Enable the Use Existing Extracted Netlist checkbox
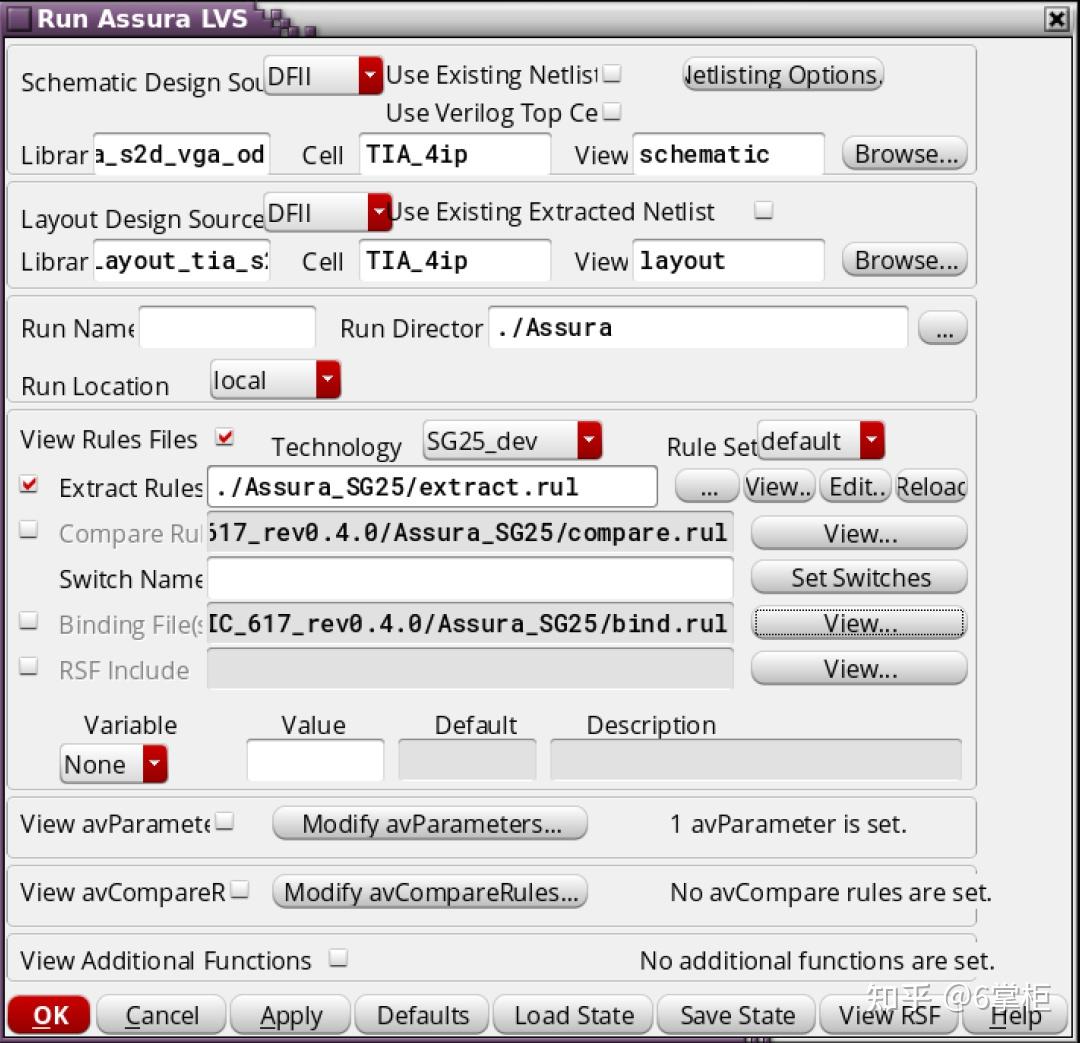 pyautogui.click(x=763, y=209)
